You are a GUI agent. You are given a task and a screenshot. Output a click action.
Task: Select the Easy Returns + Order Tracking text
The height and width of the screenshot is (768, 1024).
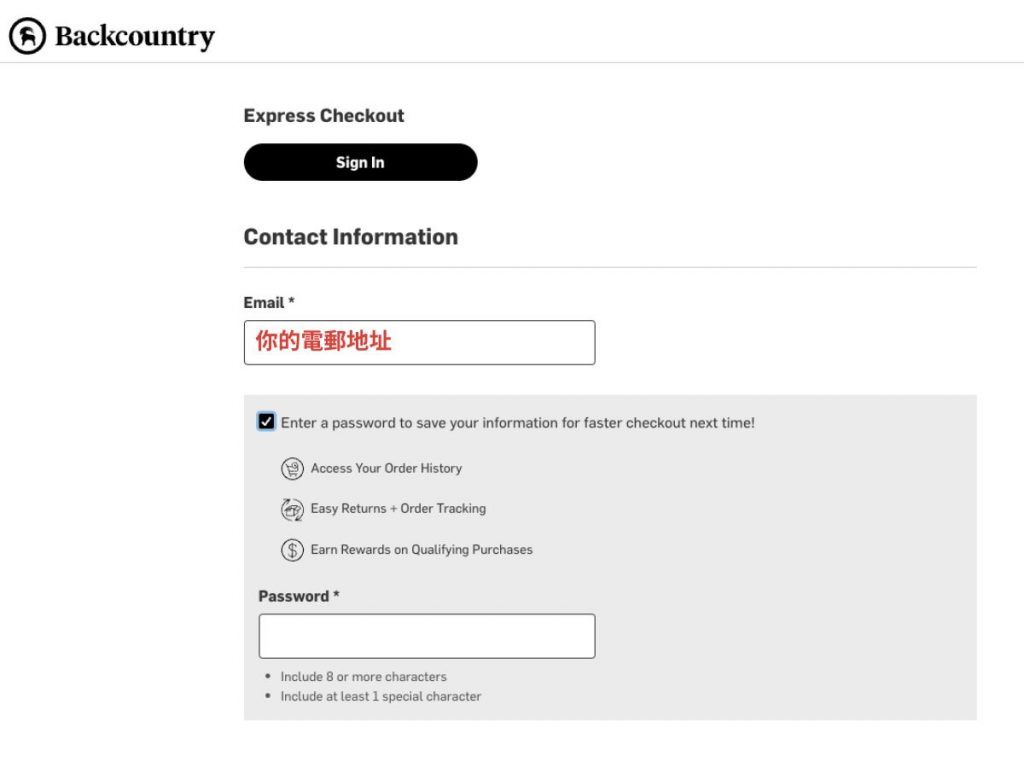pyautogui.click(x=398, y=508)
